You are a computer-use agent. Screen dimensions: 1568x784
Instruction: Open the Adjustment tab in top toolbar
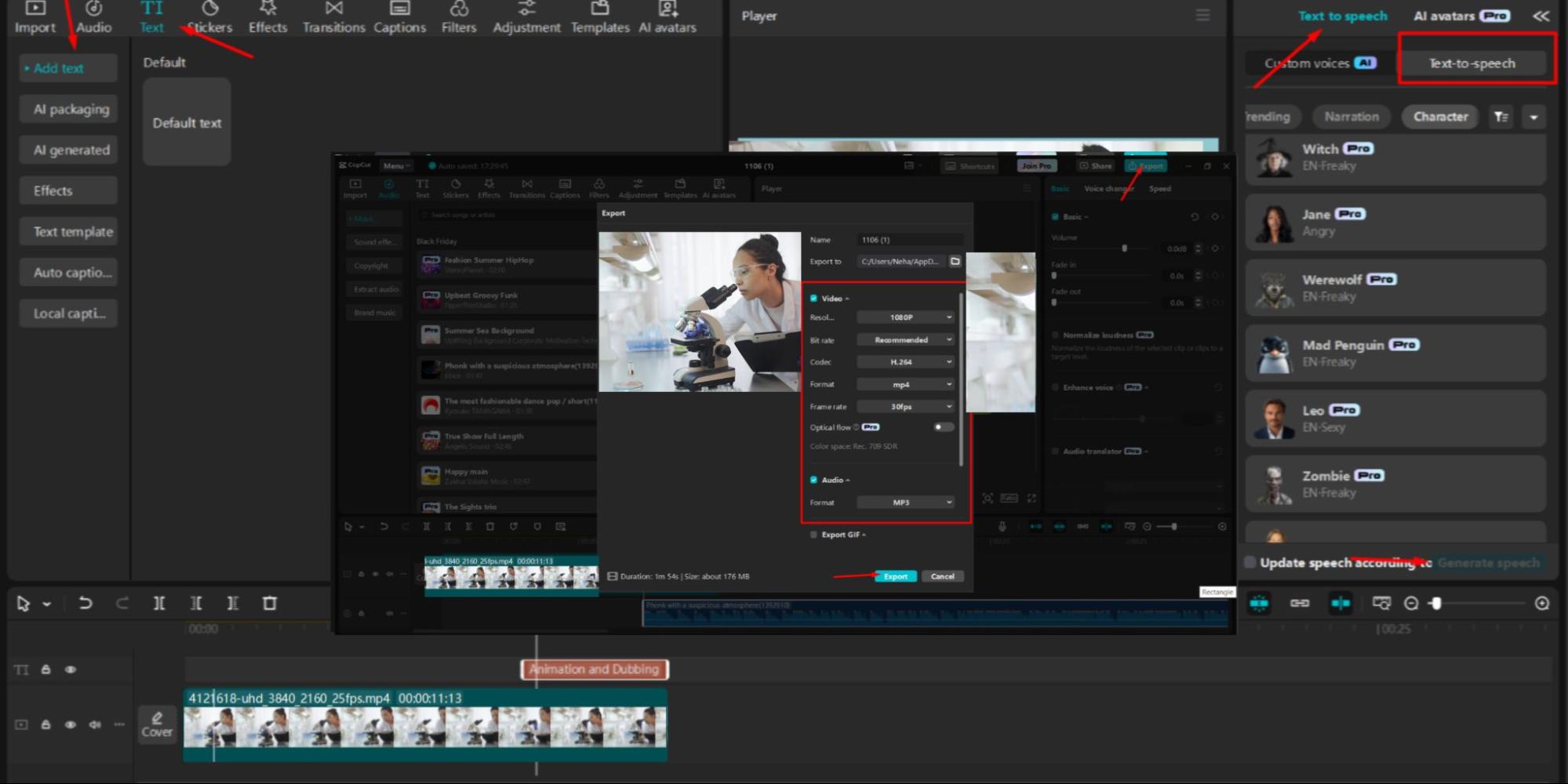(x=526, y=17)
